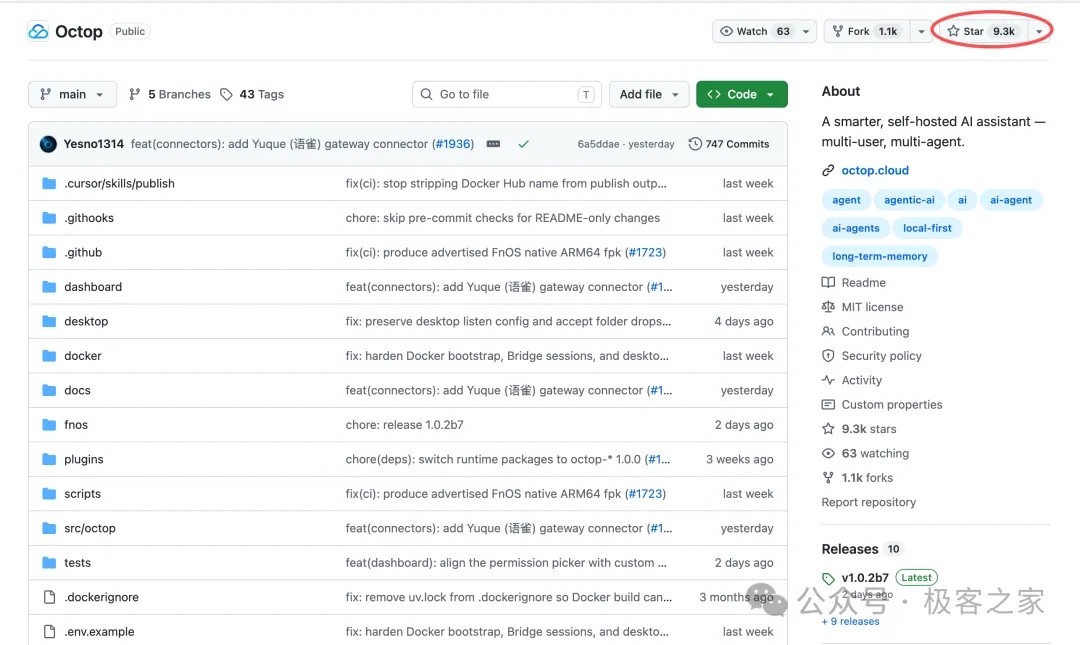Click the dashboard folder icon
Screen dimensions: 1080x645
[49, 287]
